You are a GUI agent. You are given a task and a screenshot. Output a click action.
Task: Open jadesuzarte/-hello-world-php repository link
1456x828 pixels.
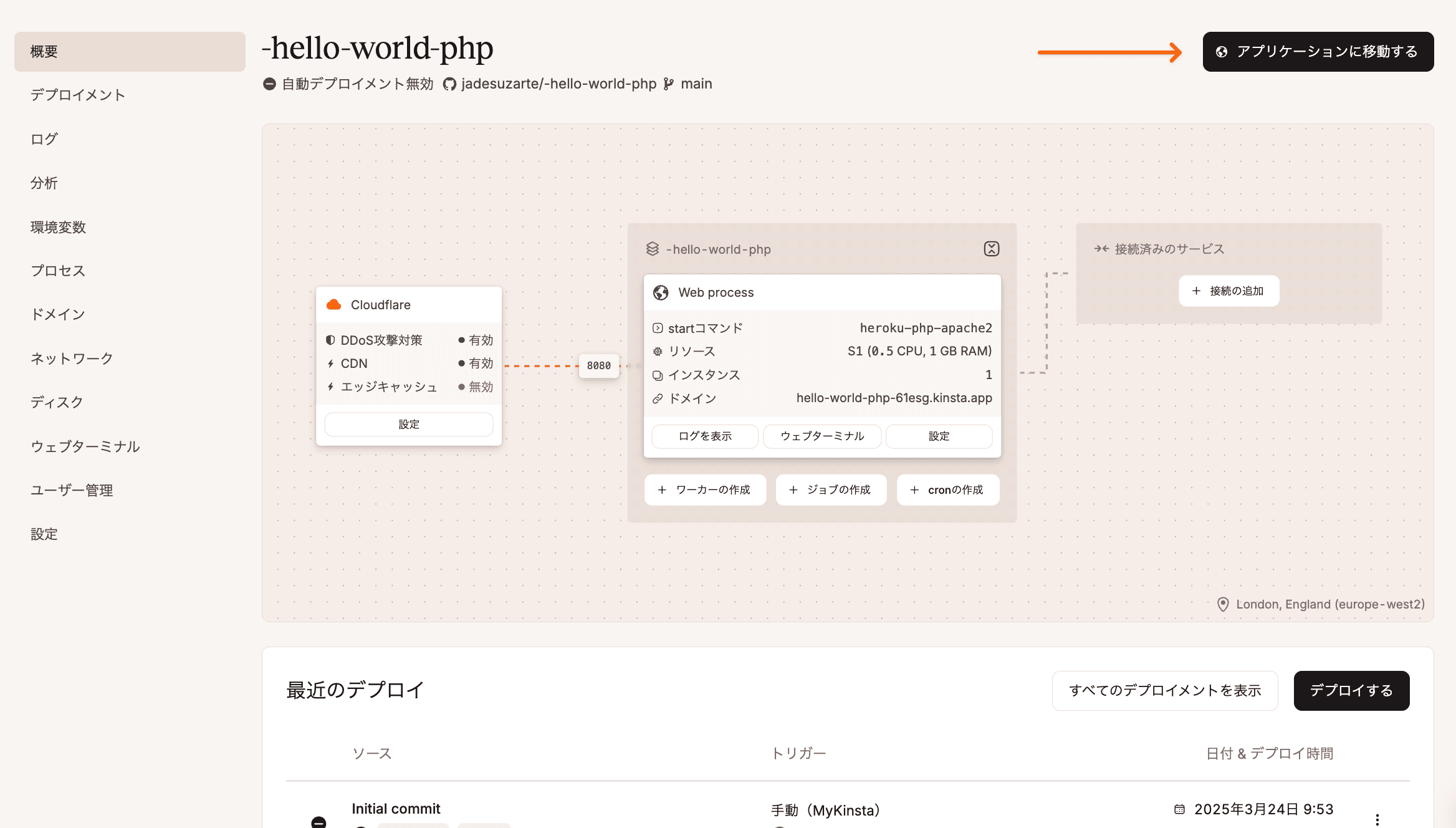[x=559, y=84]
